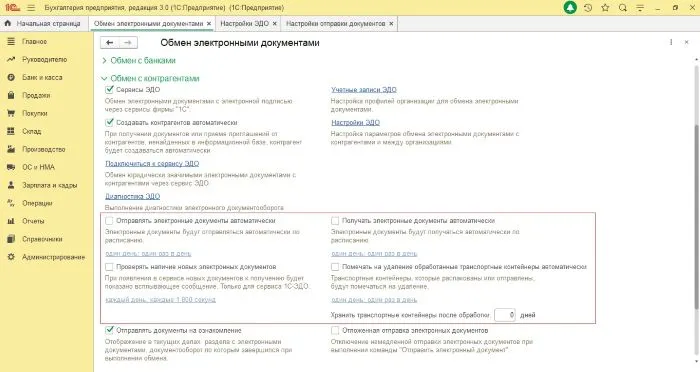Viewport: 700px width, 372px height.
Task: Open каждый день, каждые 1 800 секунд link
Action: coord(160,299)
